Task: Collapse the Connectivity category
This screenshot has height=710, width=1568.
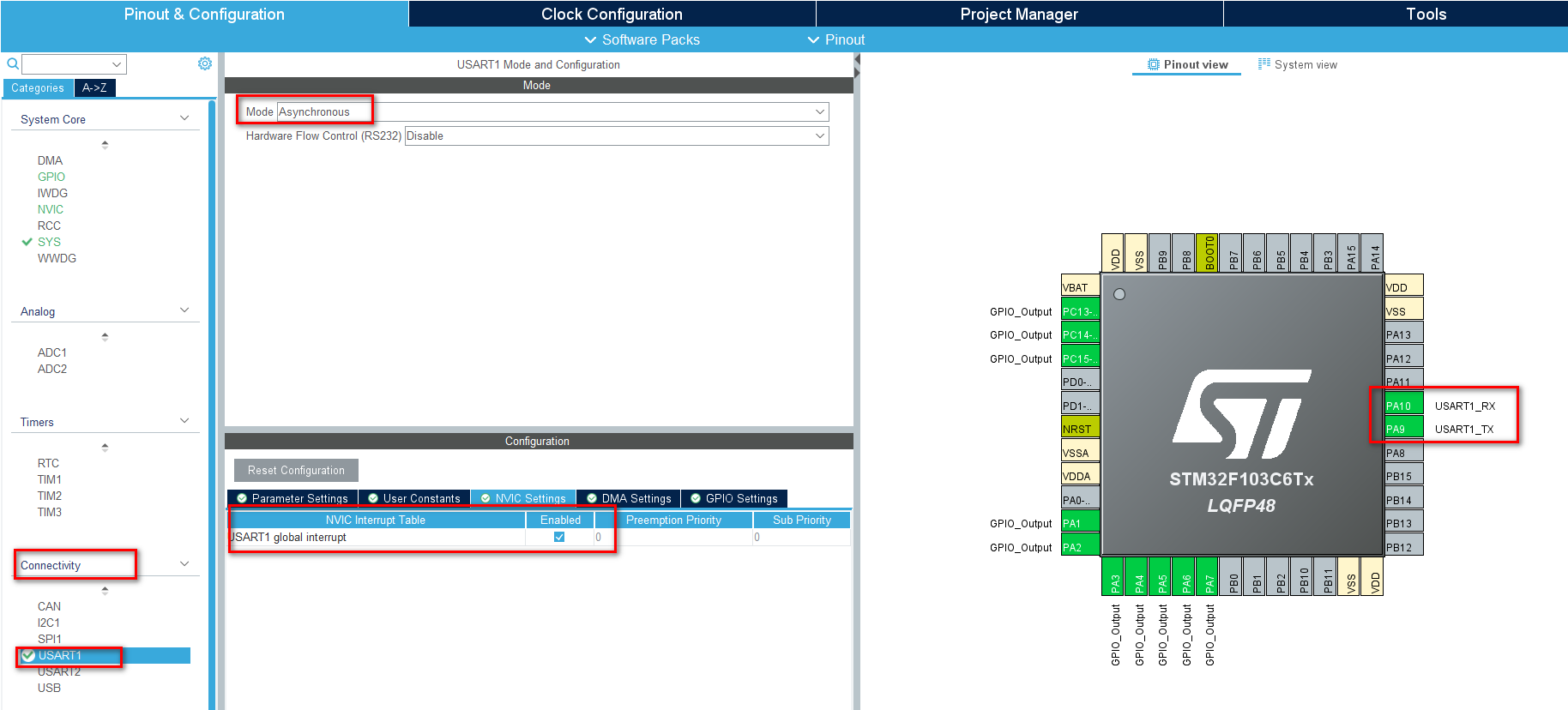Action: (184, 564)
